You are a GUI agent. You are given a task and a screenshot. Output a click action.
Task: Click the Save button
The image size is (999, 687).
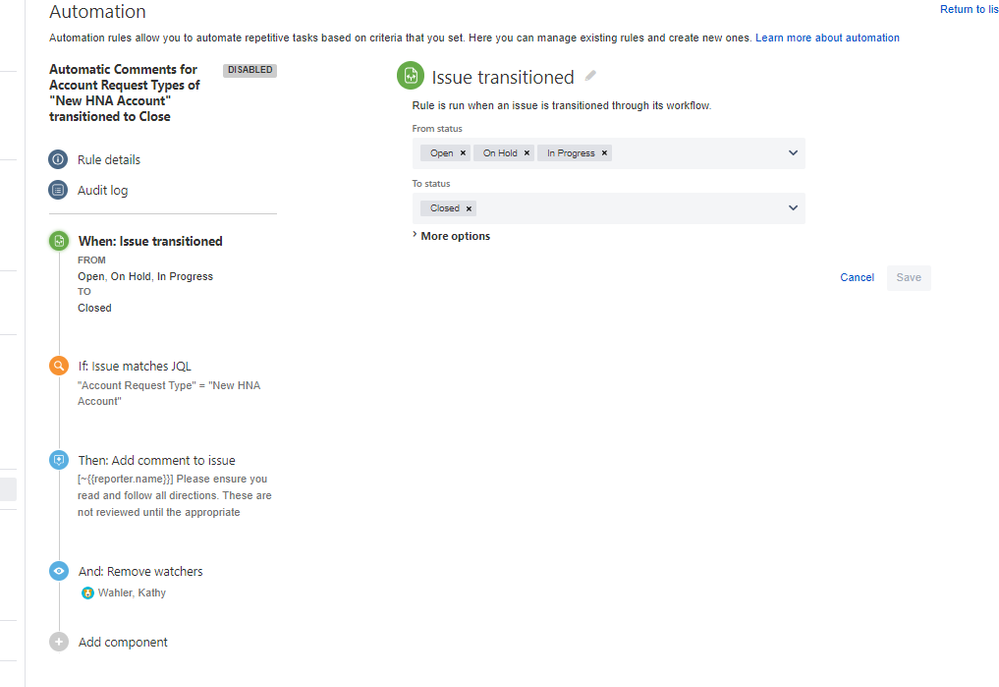(909, 278)
